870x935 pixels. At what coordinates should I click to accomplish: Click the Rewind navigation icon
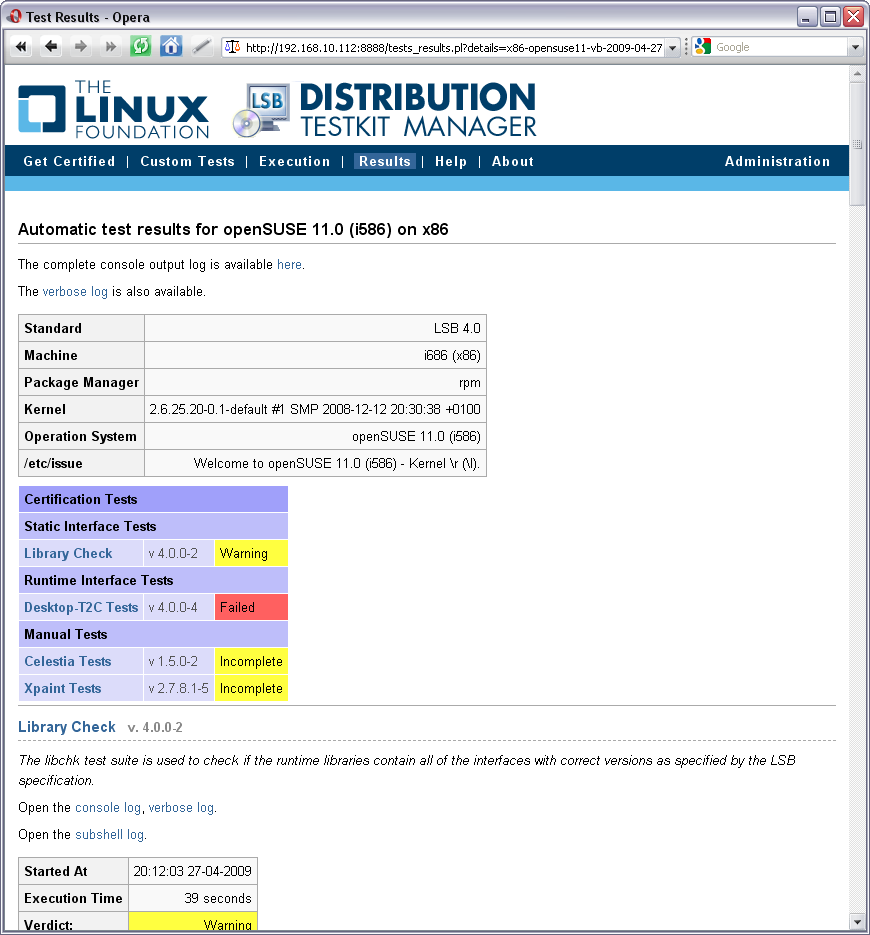point(21,47)
